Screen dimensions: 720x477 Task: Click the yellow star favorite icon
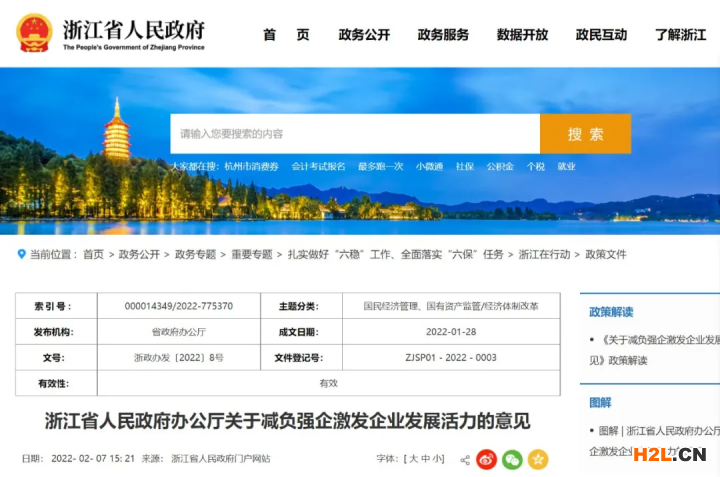pyautogui.click(x=538, y=459)
